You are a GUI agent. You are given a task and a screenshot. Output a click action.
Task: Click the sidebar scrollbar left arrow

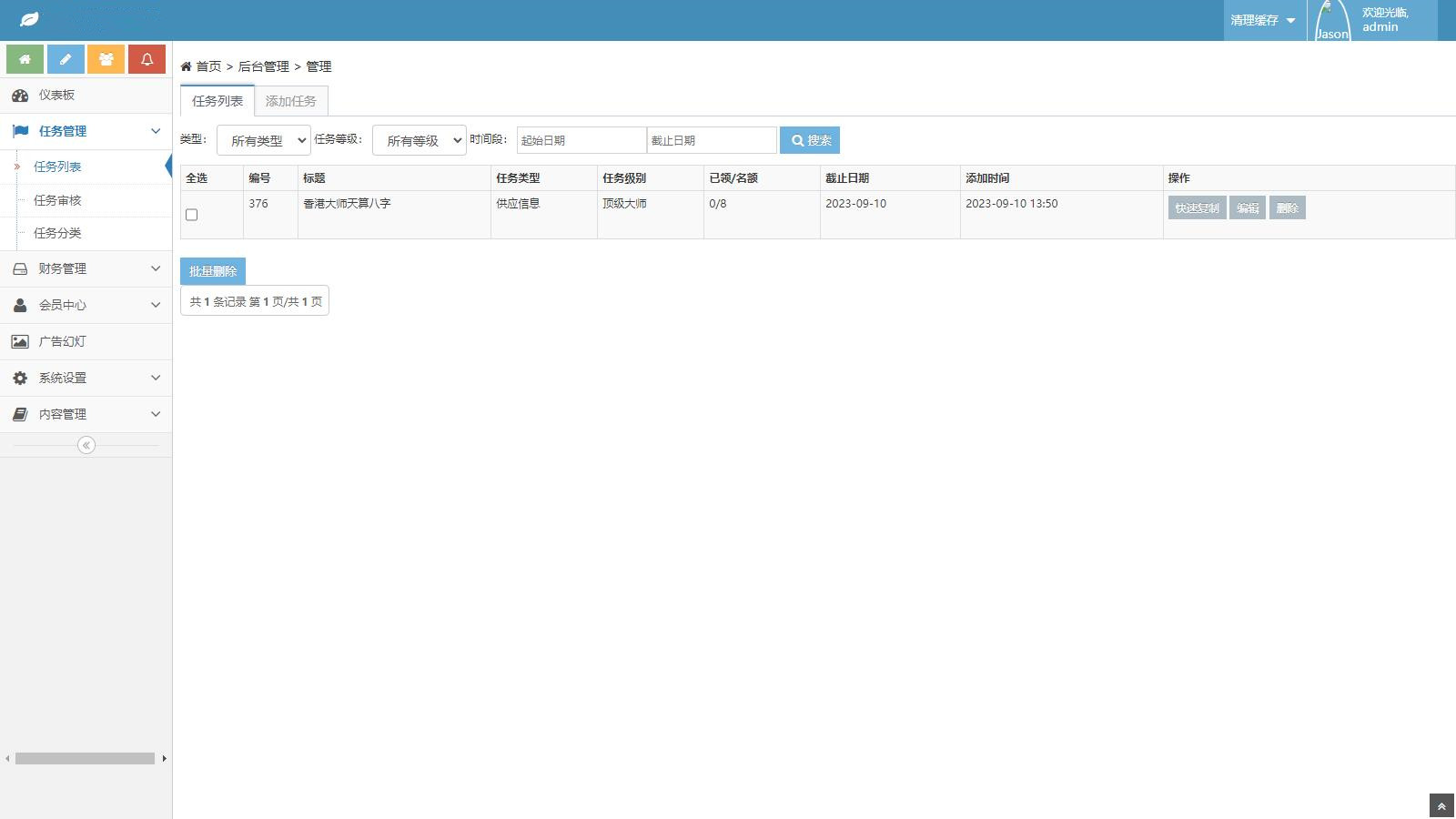pos(7,758)
